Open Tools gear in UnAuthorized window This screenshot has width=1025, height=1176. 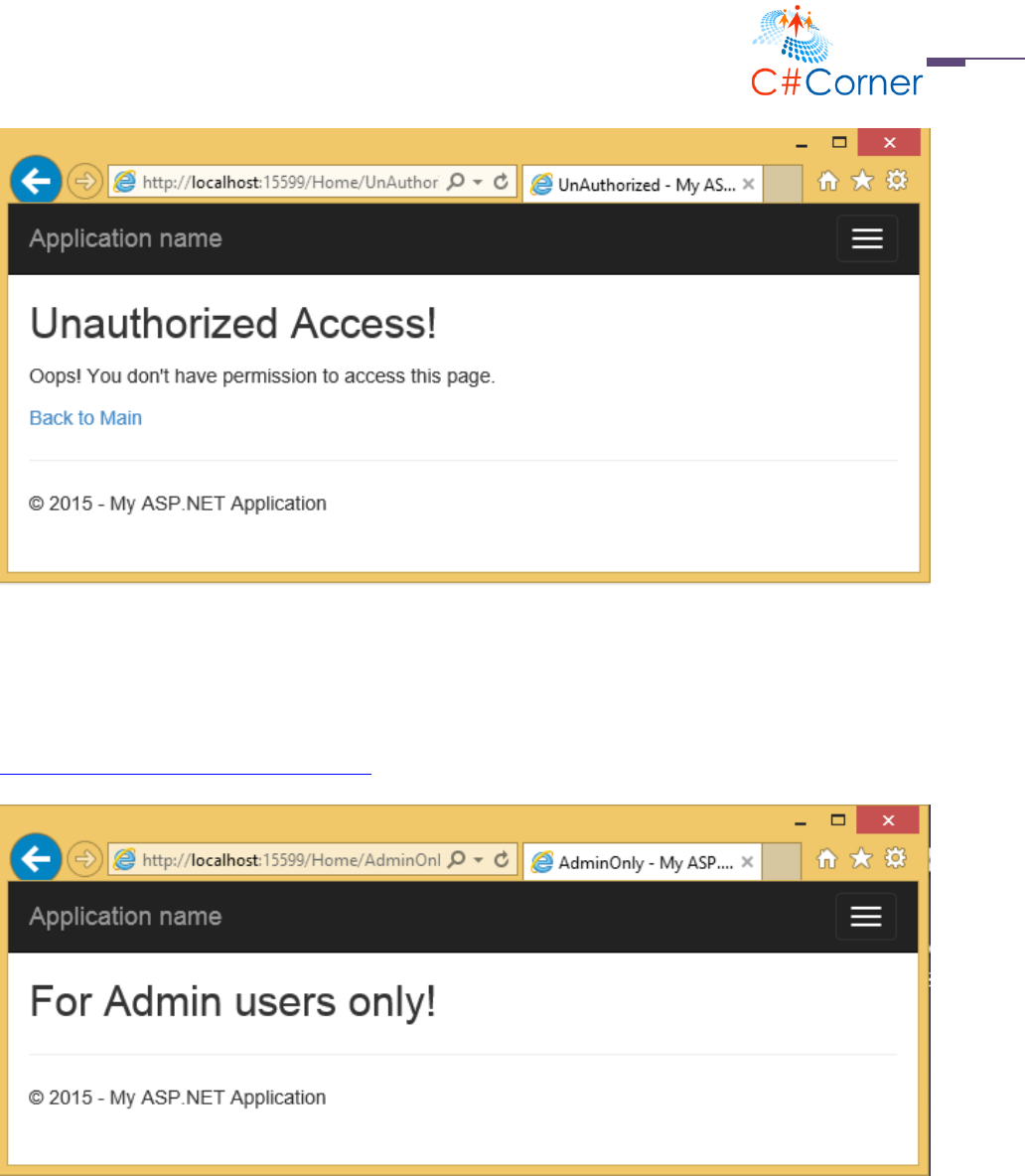pos(897,180)
